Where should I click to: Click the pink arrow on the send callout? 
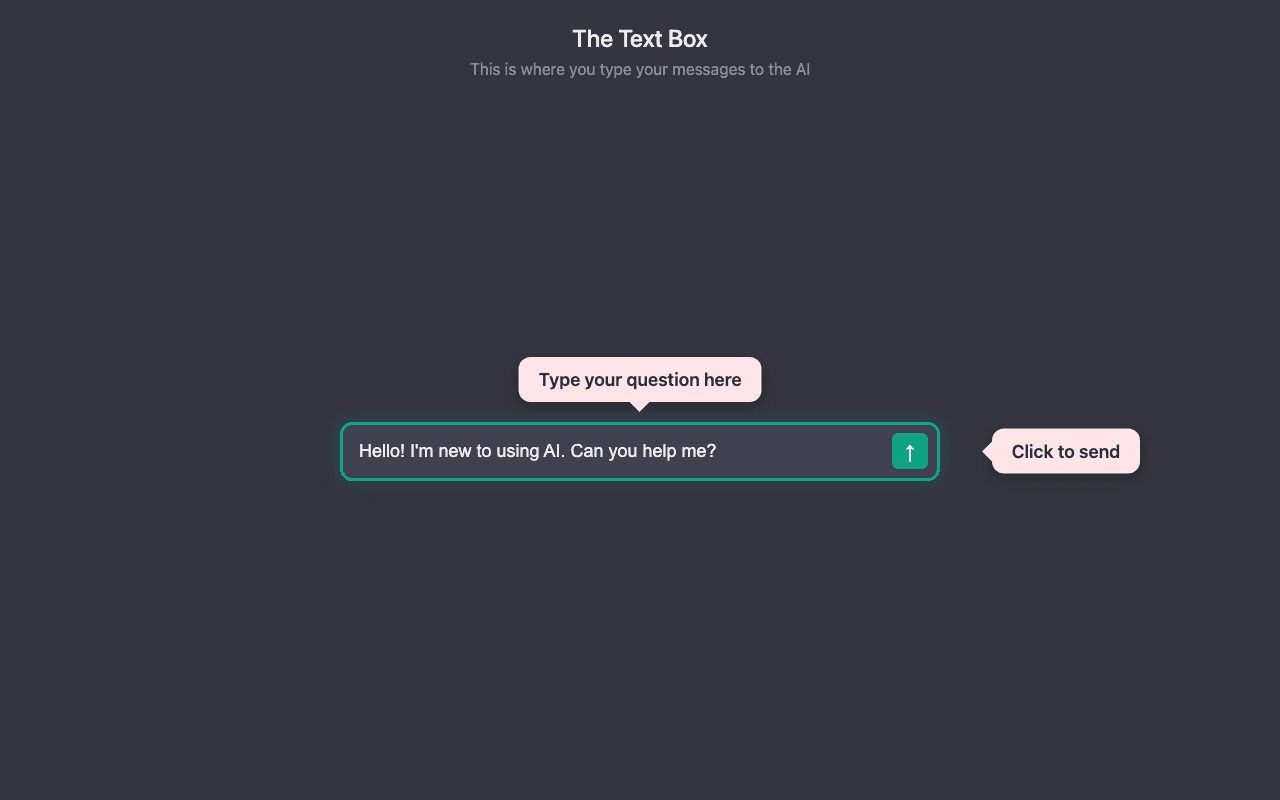click(988, 451)
